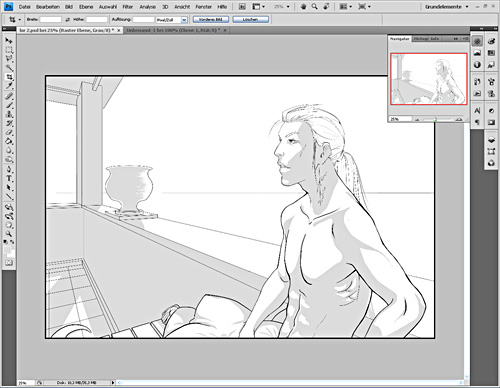Viewport: 500px width, 388px height.
Task: Open the Filter menu
Action: click(128, 7)
